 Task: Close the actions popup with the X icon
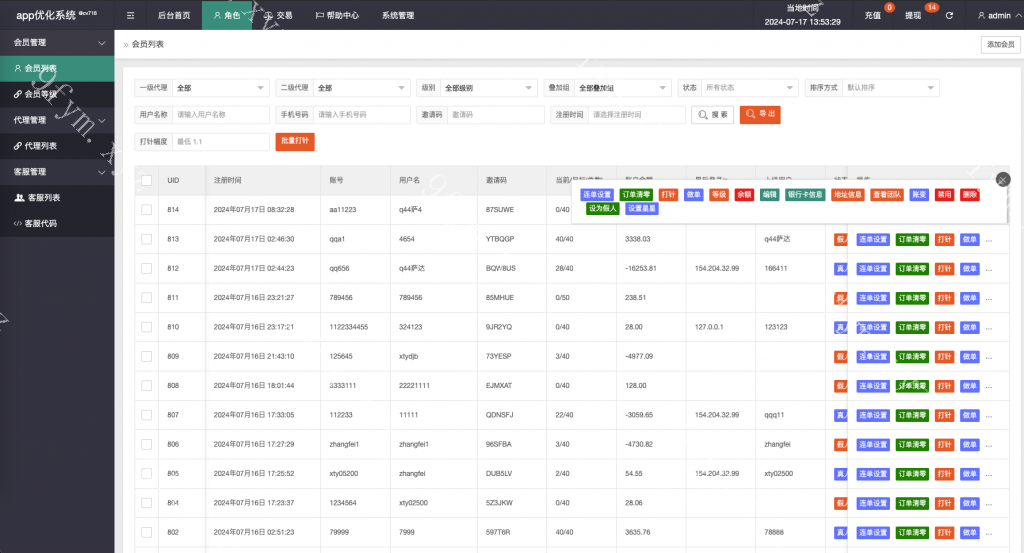click(1003, 180)
